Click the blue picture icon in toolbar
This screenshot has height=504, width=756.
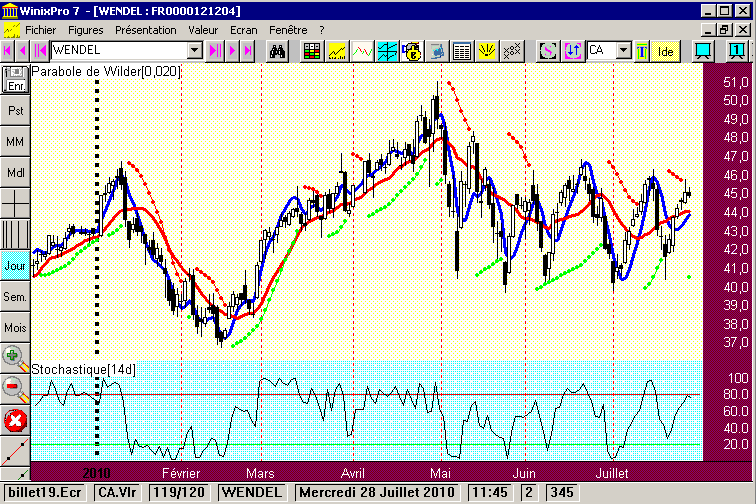(437, 51)
